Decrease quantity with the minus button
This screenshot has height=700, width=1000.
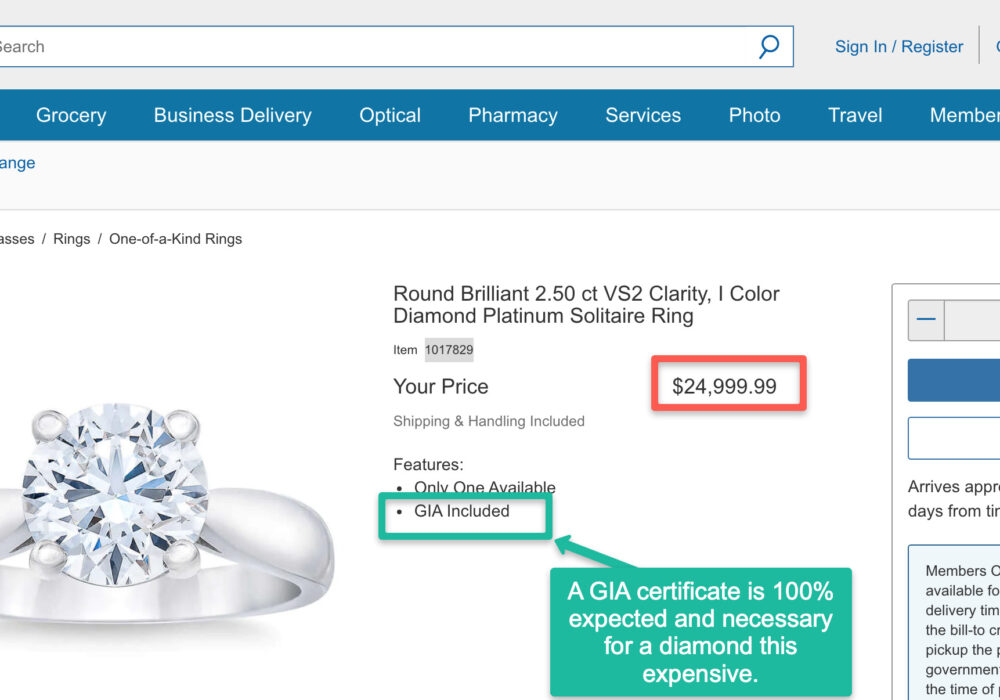(x=926, y=319)
